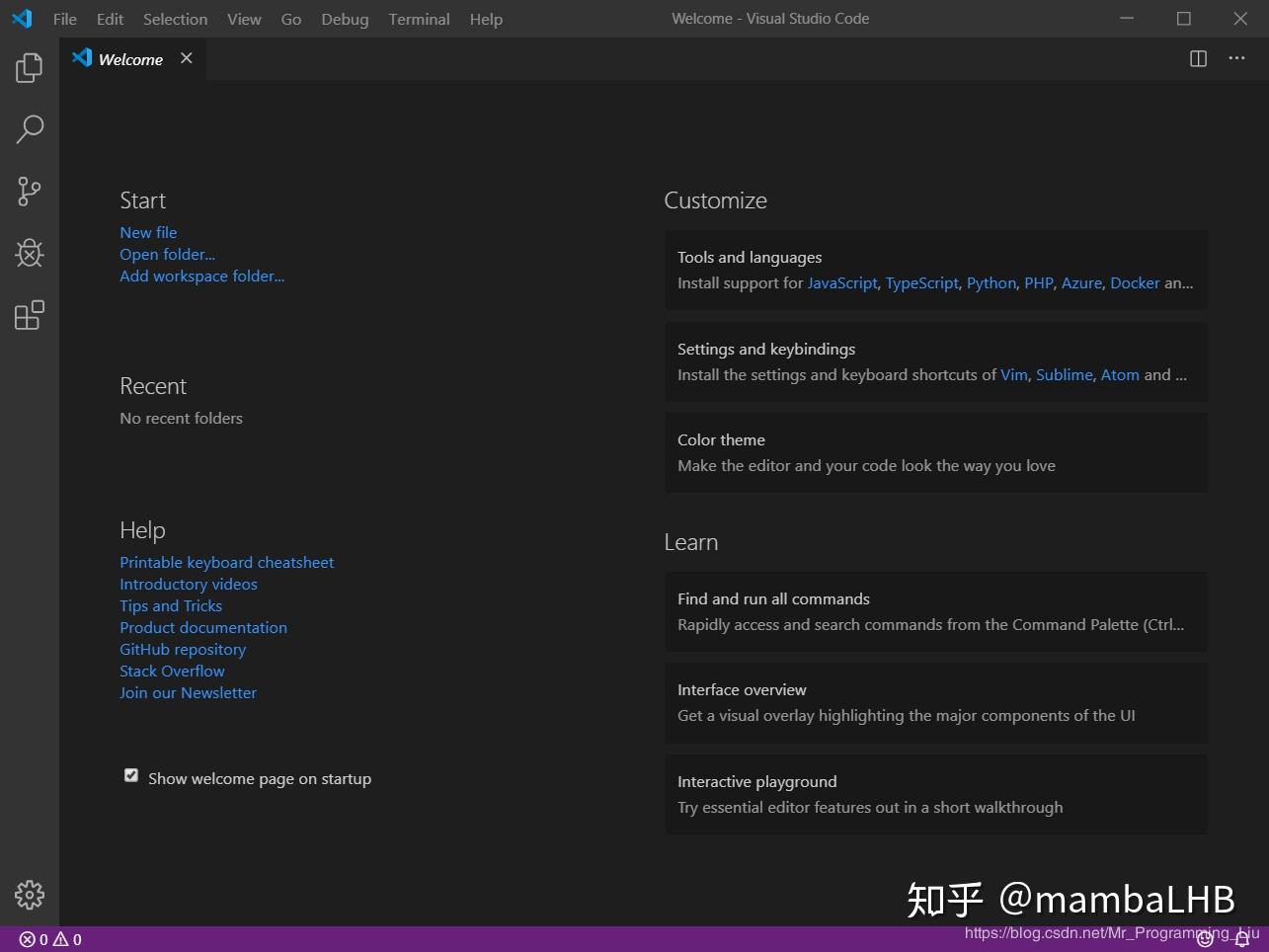Image resolution: width=1269 pixels, height=952 pixels.
Task: Send feedback via the smiley icon
Action: pos(1204,939)
